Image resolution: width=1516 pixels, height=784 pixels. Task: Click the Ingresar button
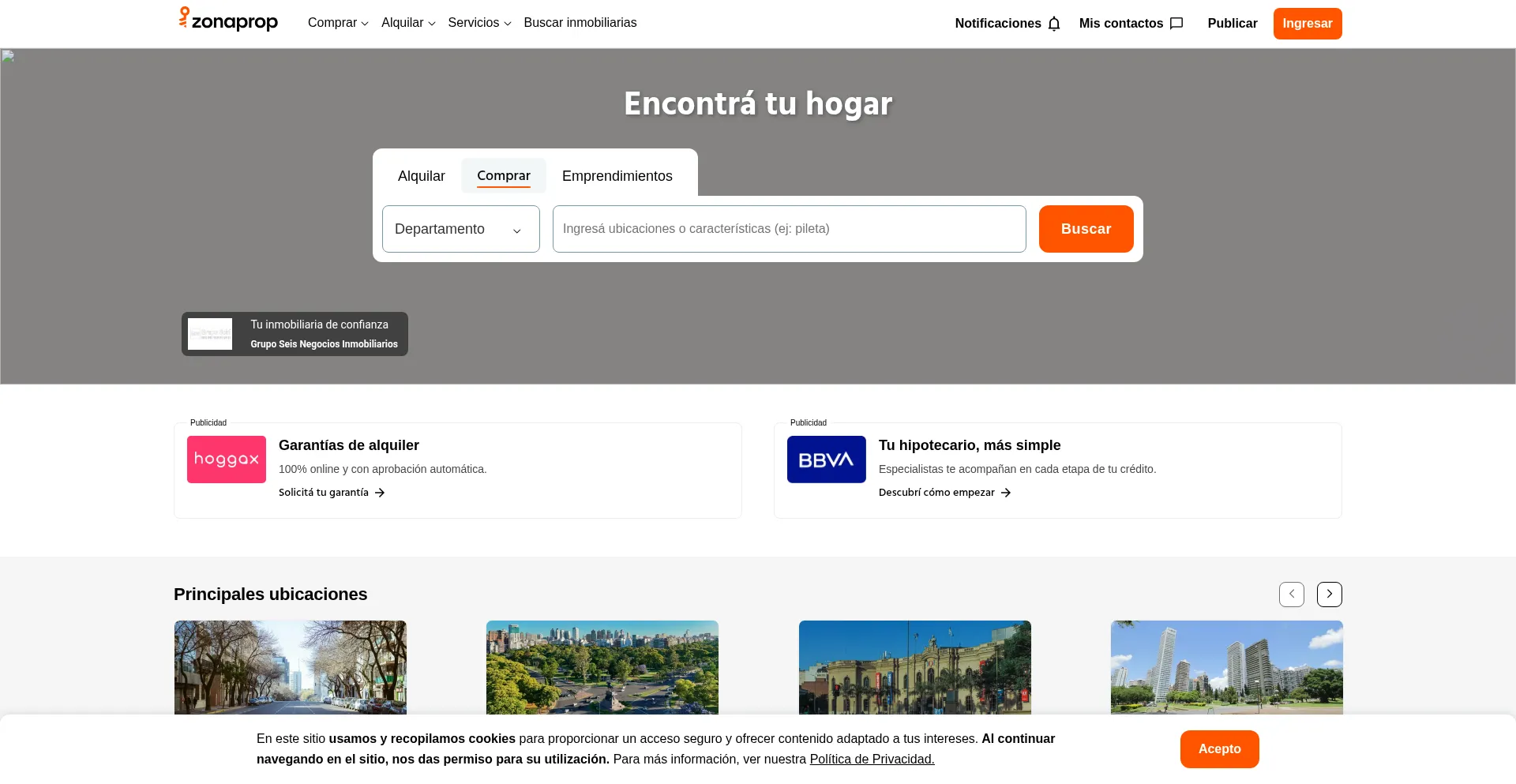(x=1308, y=24)
